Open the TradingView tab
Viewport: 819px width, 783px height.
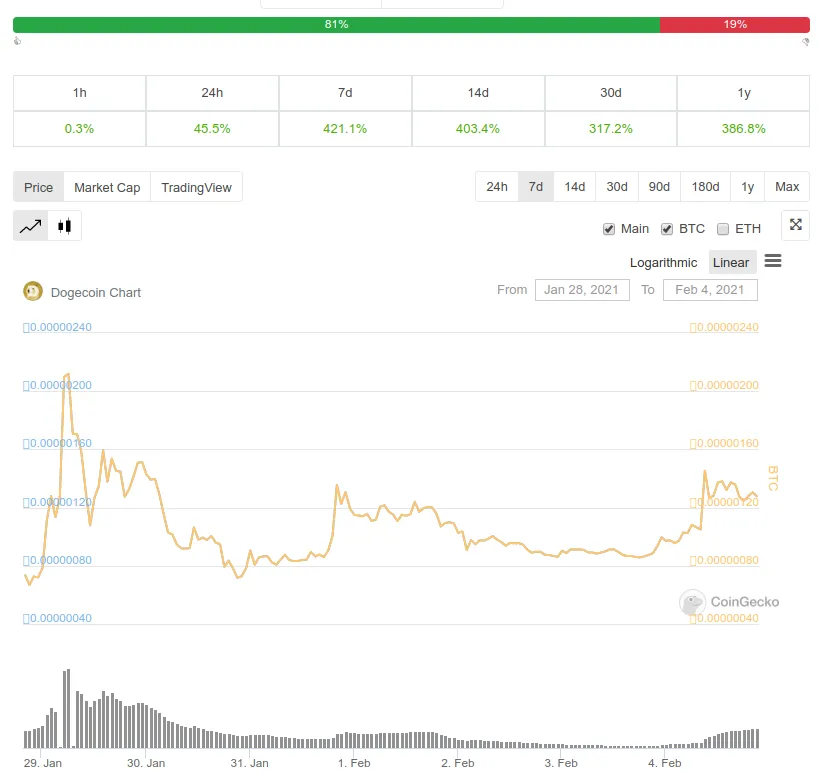coord(196,187)
